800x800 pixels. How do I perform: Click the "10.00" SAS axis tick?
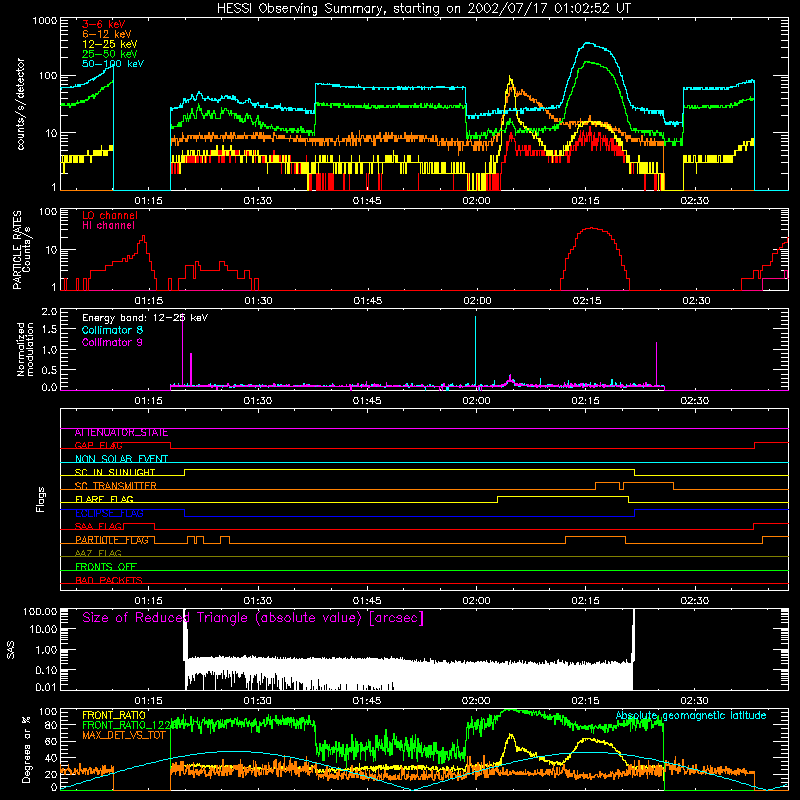coord(43,629)
